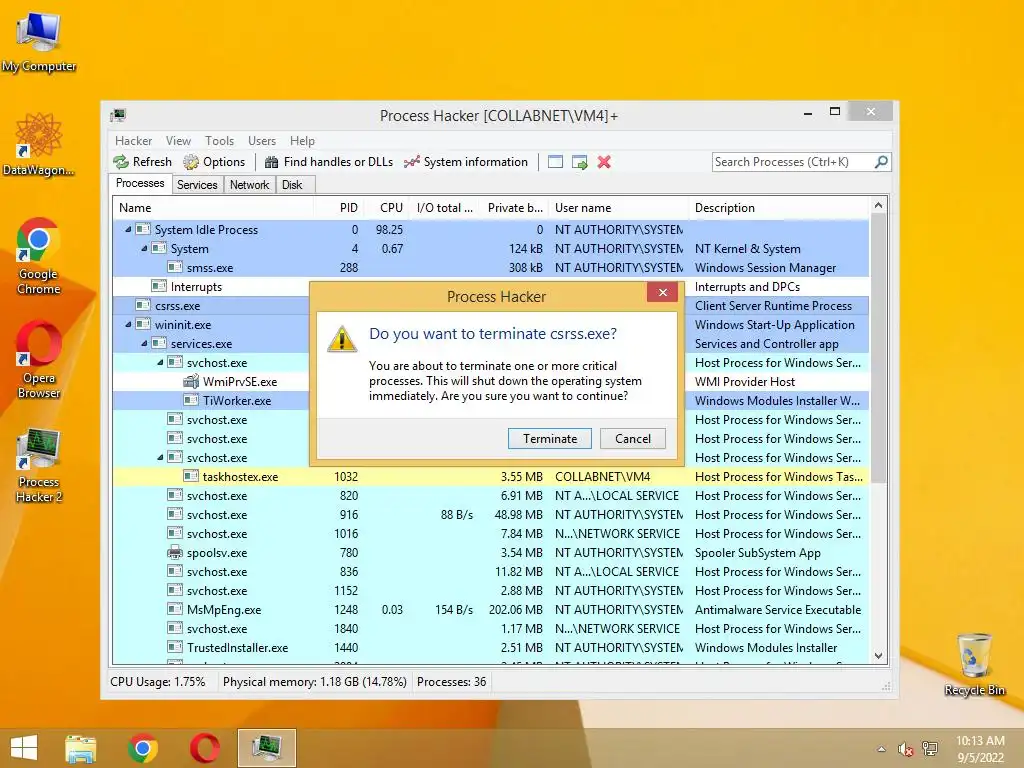
Task: Open Find handles or DLLs
Action: click(x=328, y=162)
